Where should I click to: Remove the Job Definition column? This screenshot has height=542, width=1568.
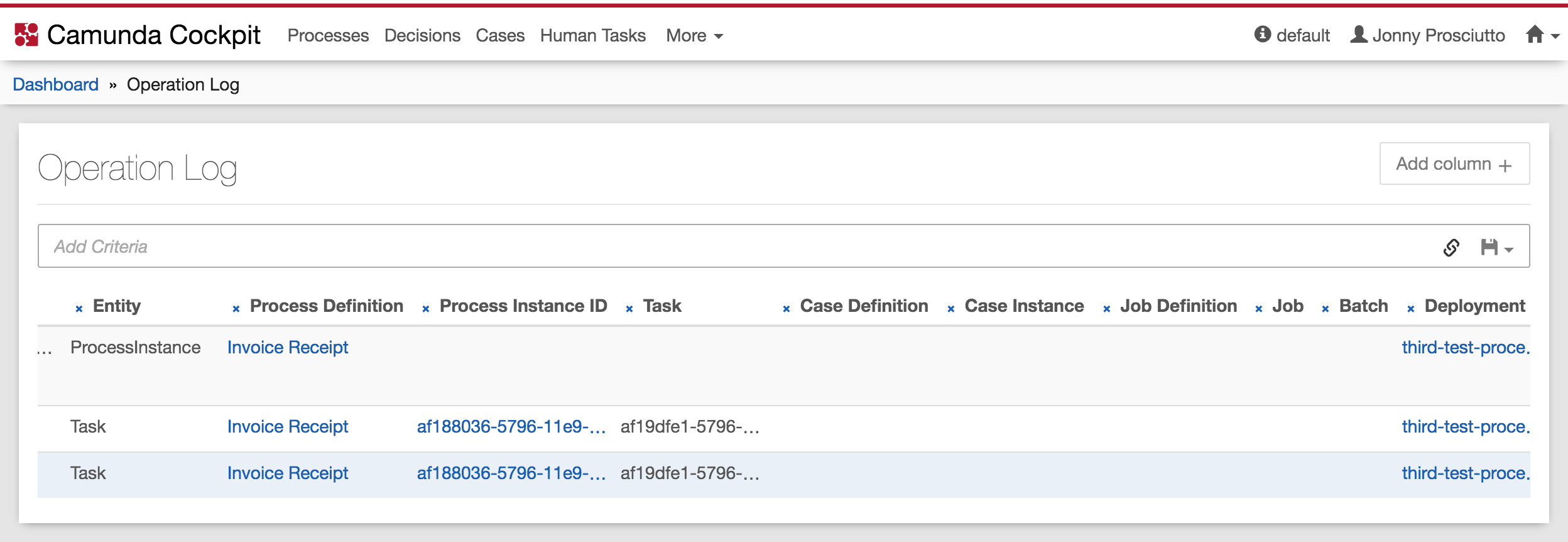point(1107,309)
